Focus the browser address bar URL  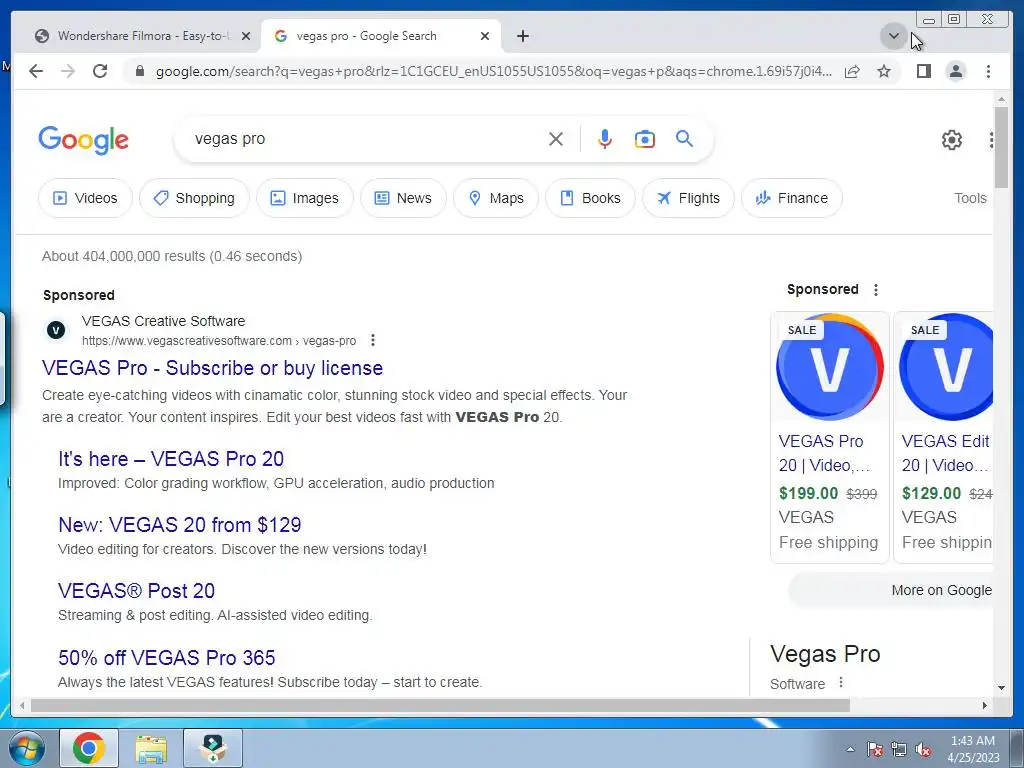[x=494, y=71]
